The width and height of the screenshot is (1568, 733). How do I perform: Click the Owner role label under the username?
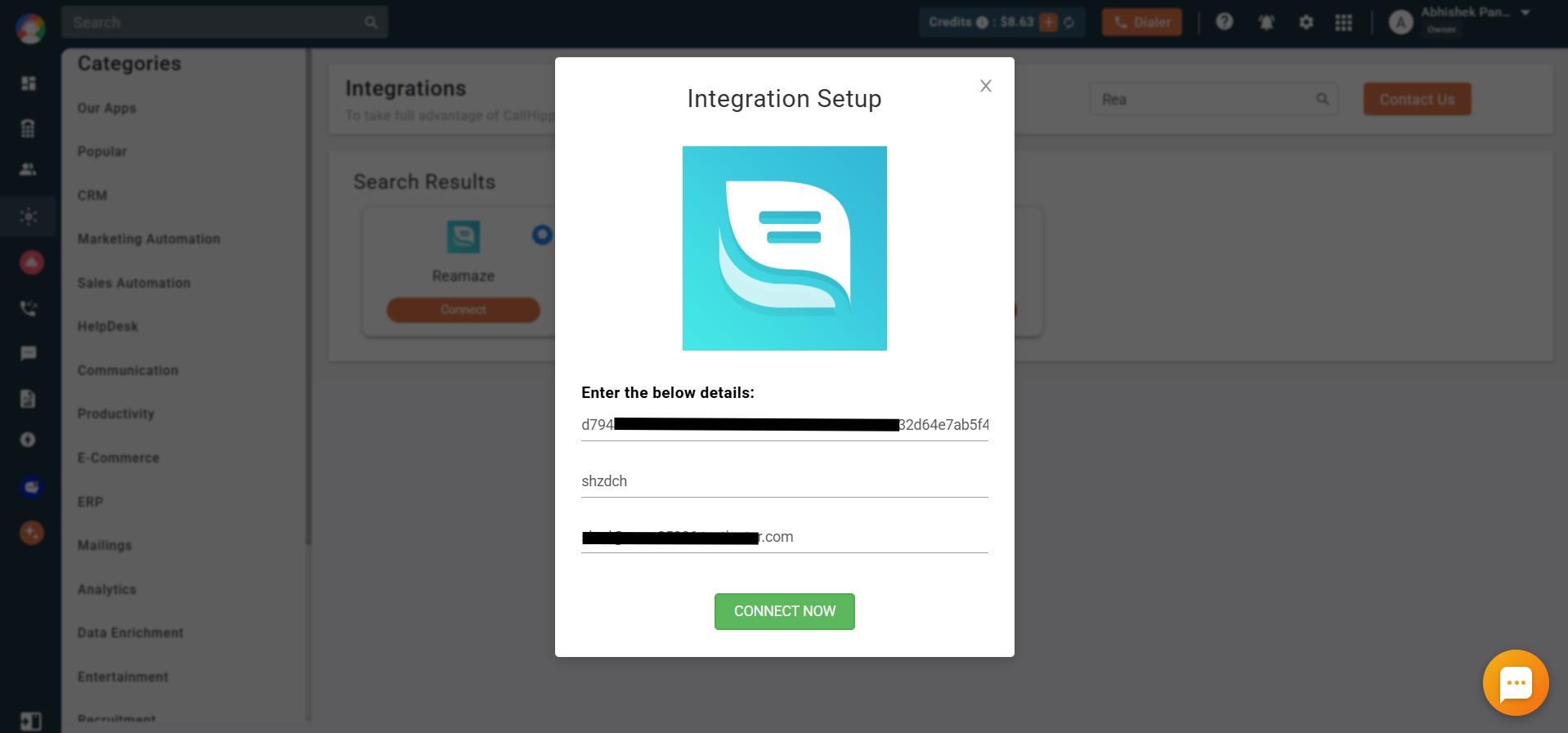1441,29
